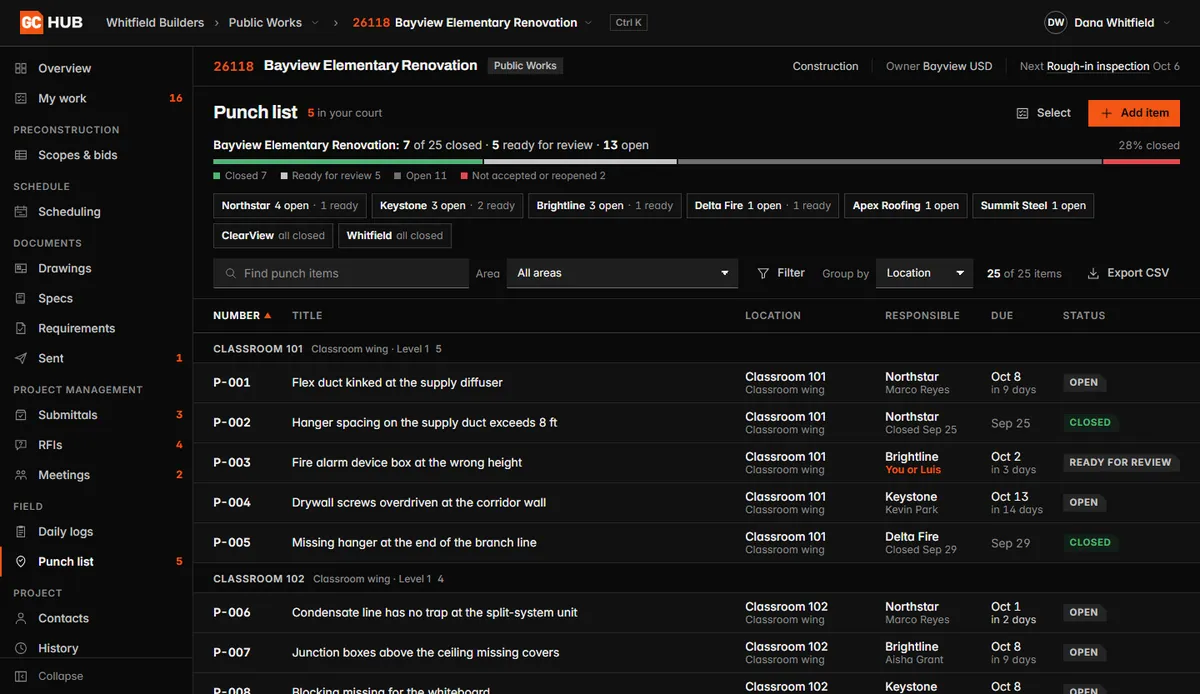Click the Punch list pin icon
The height and width of the screenshot is (694, 1200).
pyautogui.click(x=21, y=562)
